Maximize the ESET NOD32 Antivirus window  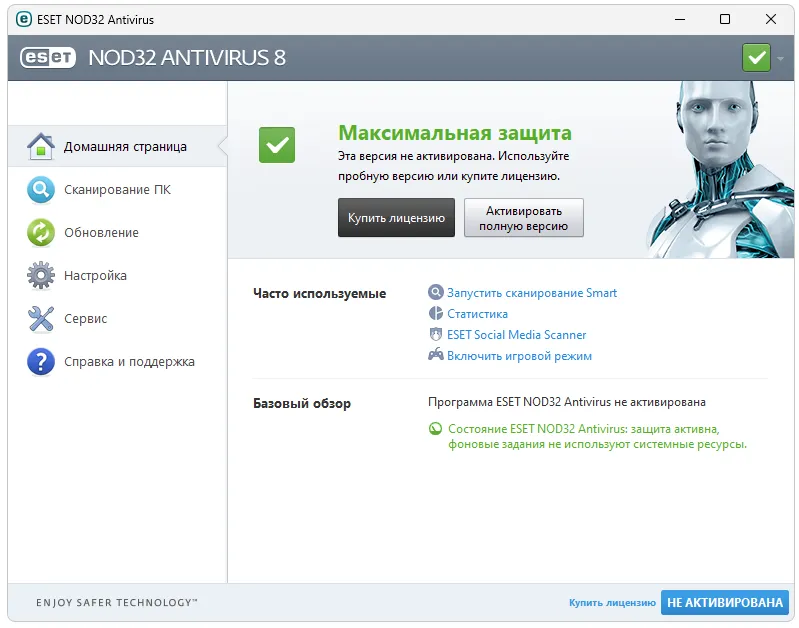point(725,19)
